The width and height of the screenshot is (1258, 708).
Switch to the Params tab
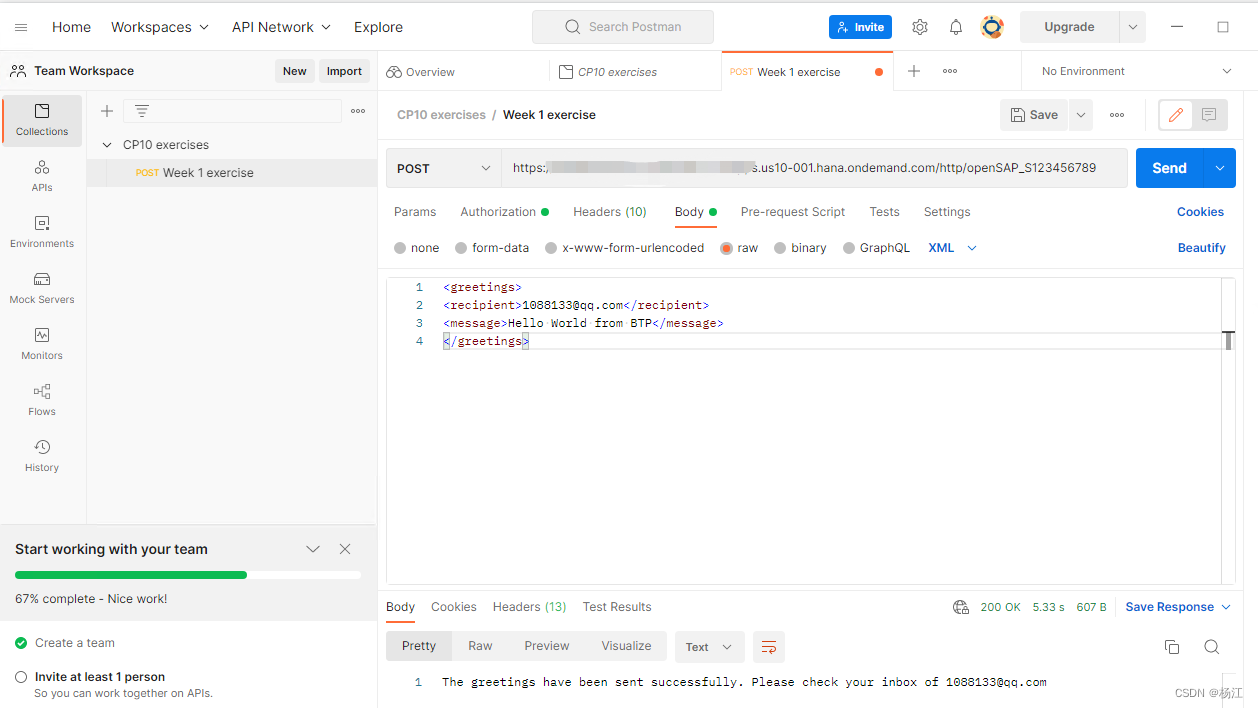(x=415, y=212)
